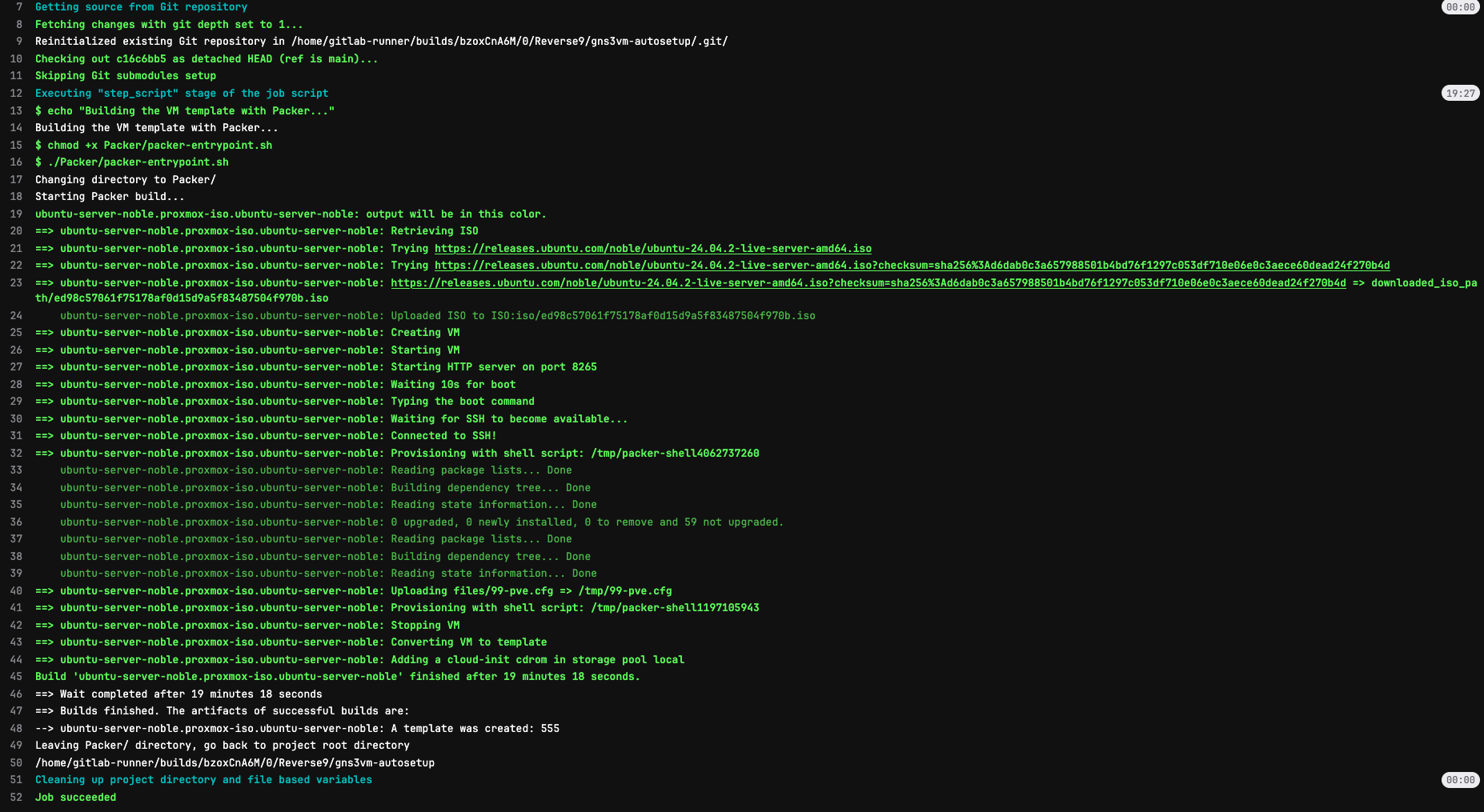Image resolution: width=1484 pixels, height=812 pixels.
Task: Collapse the "Executing step_script stage" section header
Action: (182, 94)
